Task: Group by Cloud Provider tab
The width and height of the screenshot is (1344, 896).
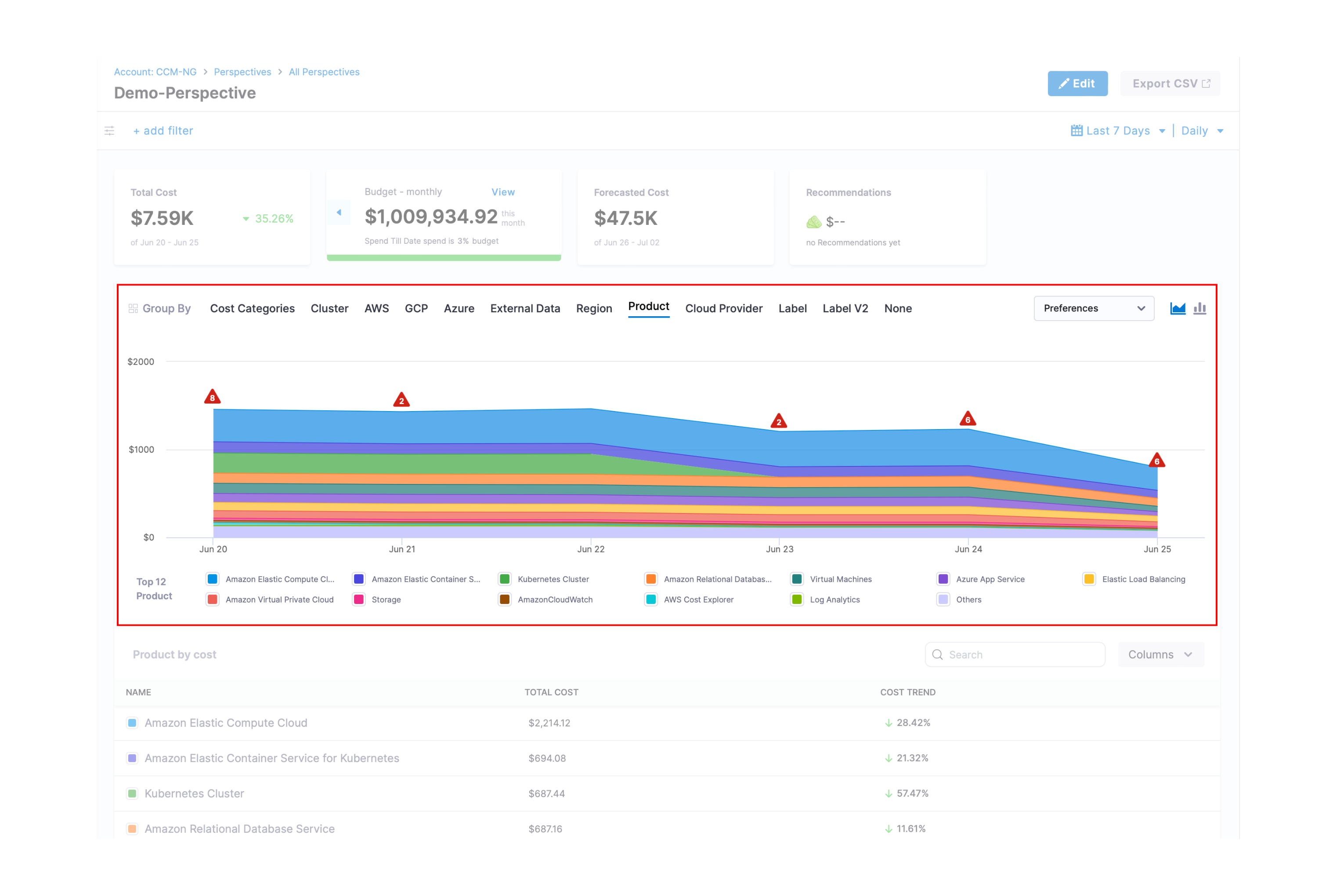Action: point(723,309)
